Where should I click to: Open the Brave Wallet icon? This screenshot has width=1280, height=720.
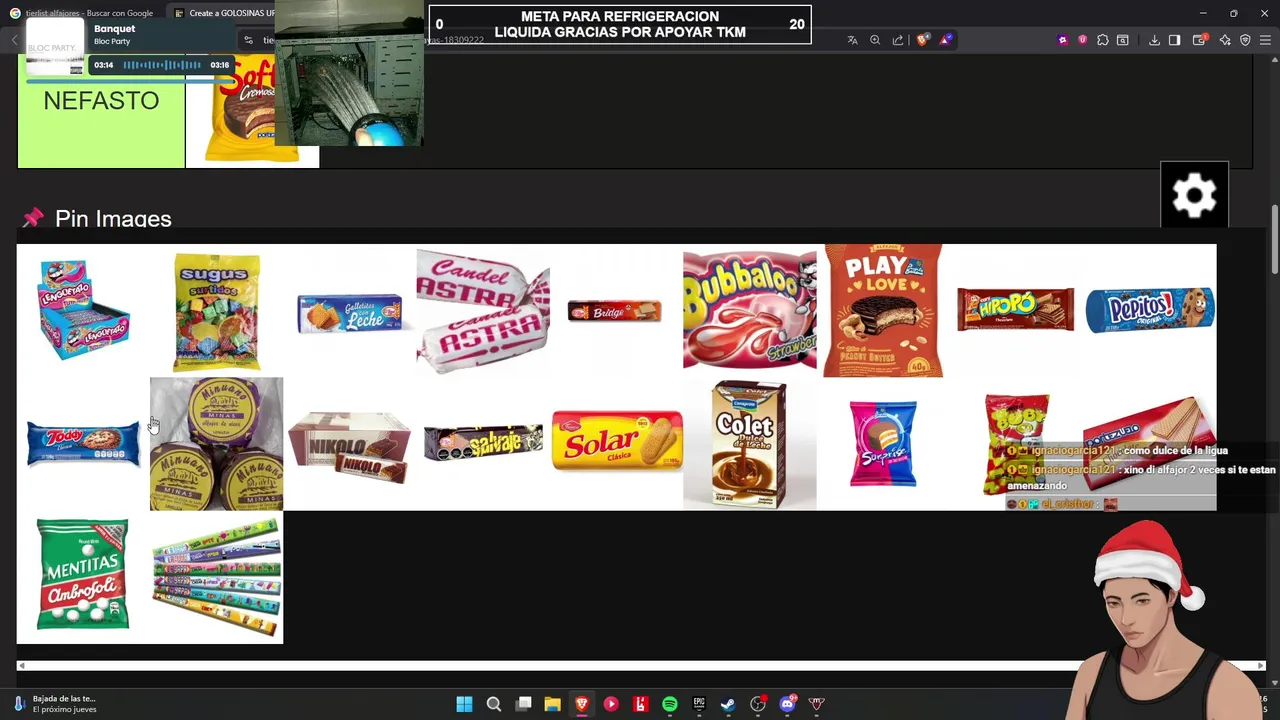1199,40
